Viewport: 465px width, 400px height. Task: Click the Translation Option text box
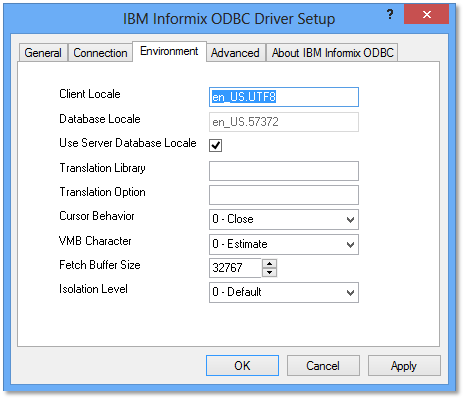pos(284,195)
